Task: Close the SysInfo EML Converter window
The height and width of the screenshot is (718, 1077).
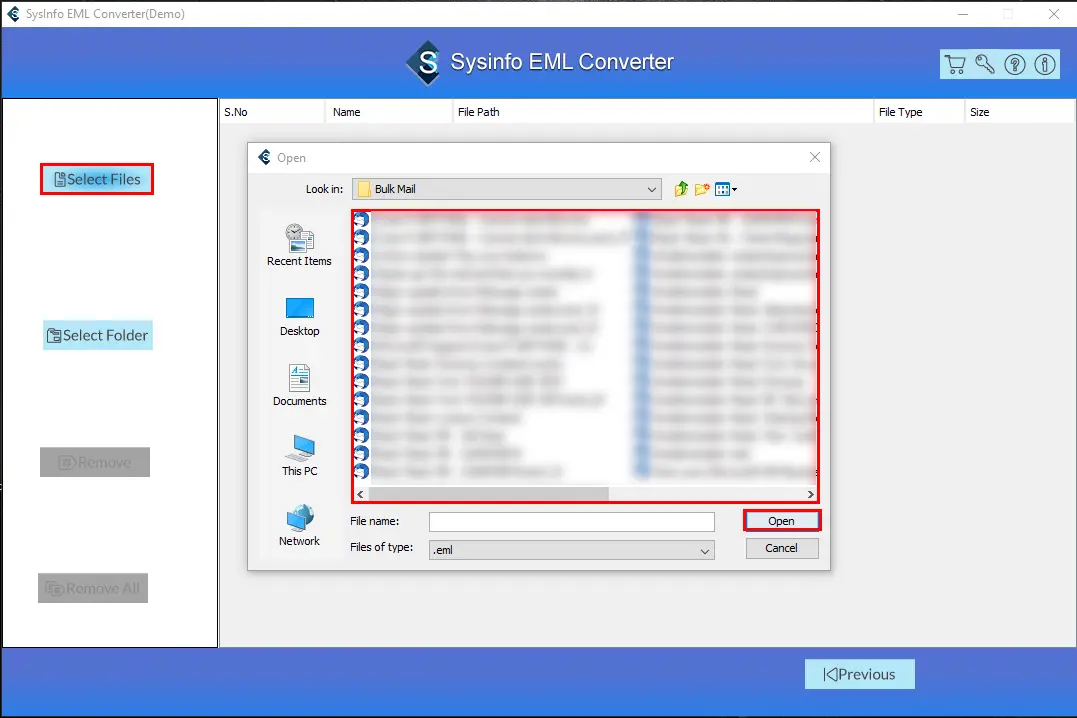Action: pos(1054,14)
